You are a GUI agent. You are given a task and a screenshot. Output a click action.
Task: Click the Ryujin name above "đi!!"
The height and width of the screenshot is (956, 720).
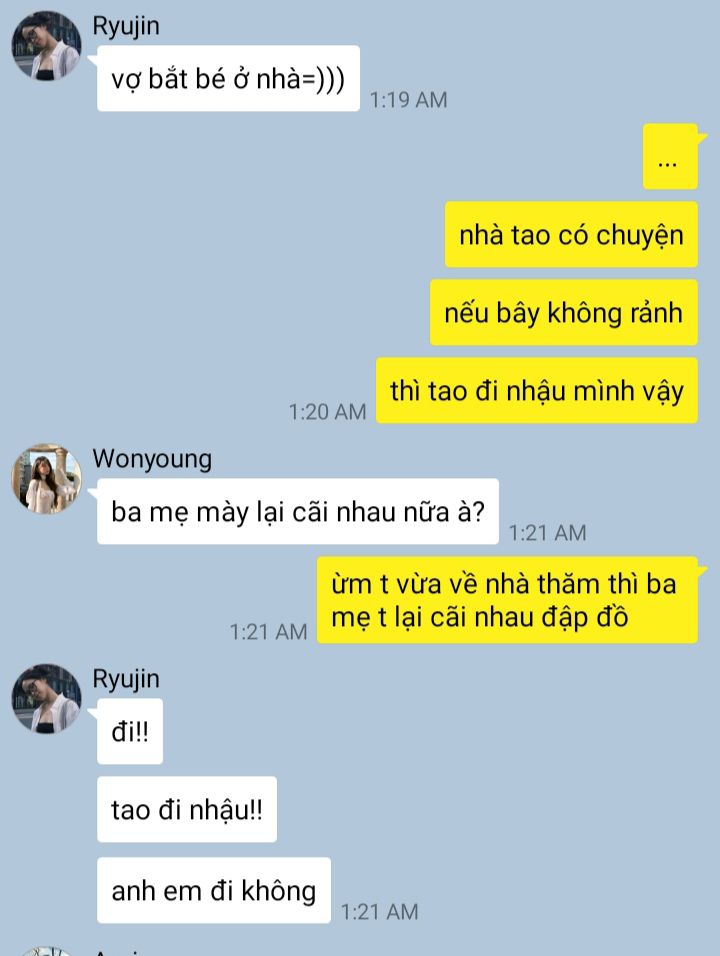click(126, 679)
